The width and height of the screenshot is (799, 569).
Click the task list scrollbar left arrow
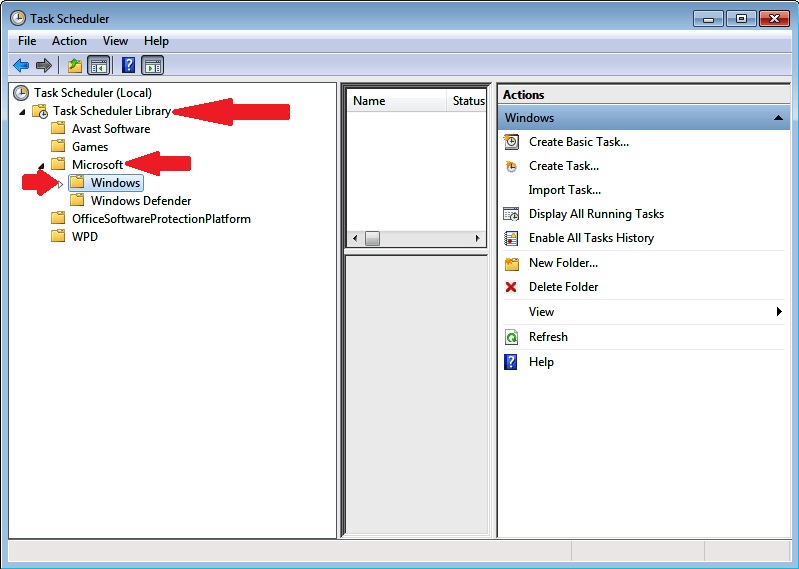(355, 238)
